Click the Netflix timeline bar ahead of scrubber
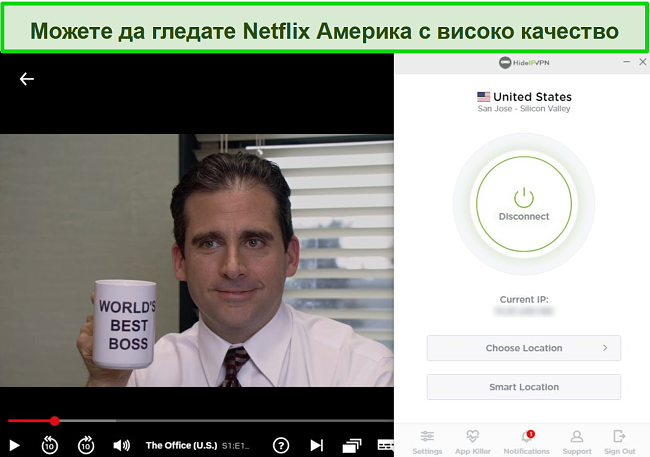The width and height of the screenshot is (650, 457). 226,421
